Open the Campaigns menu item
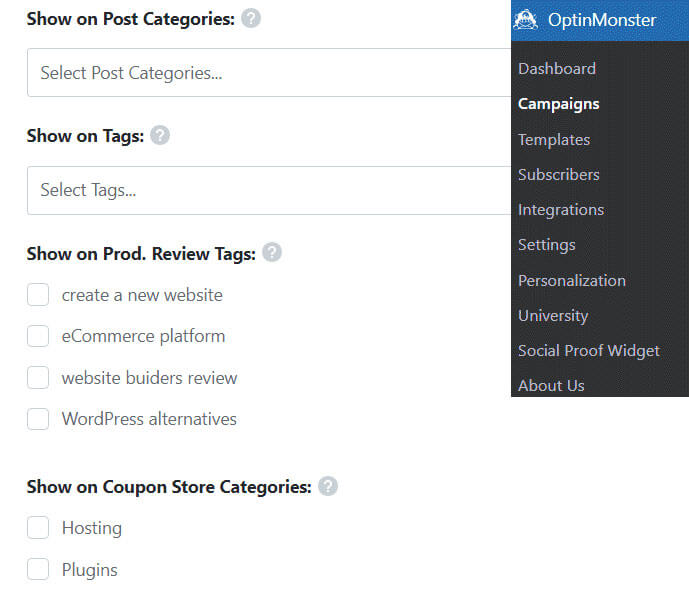 (x=558, y=104)
